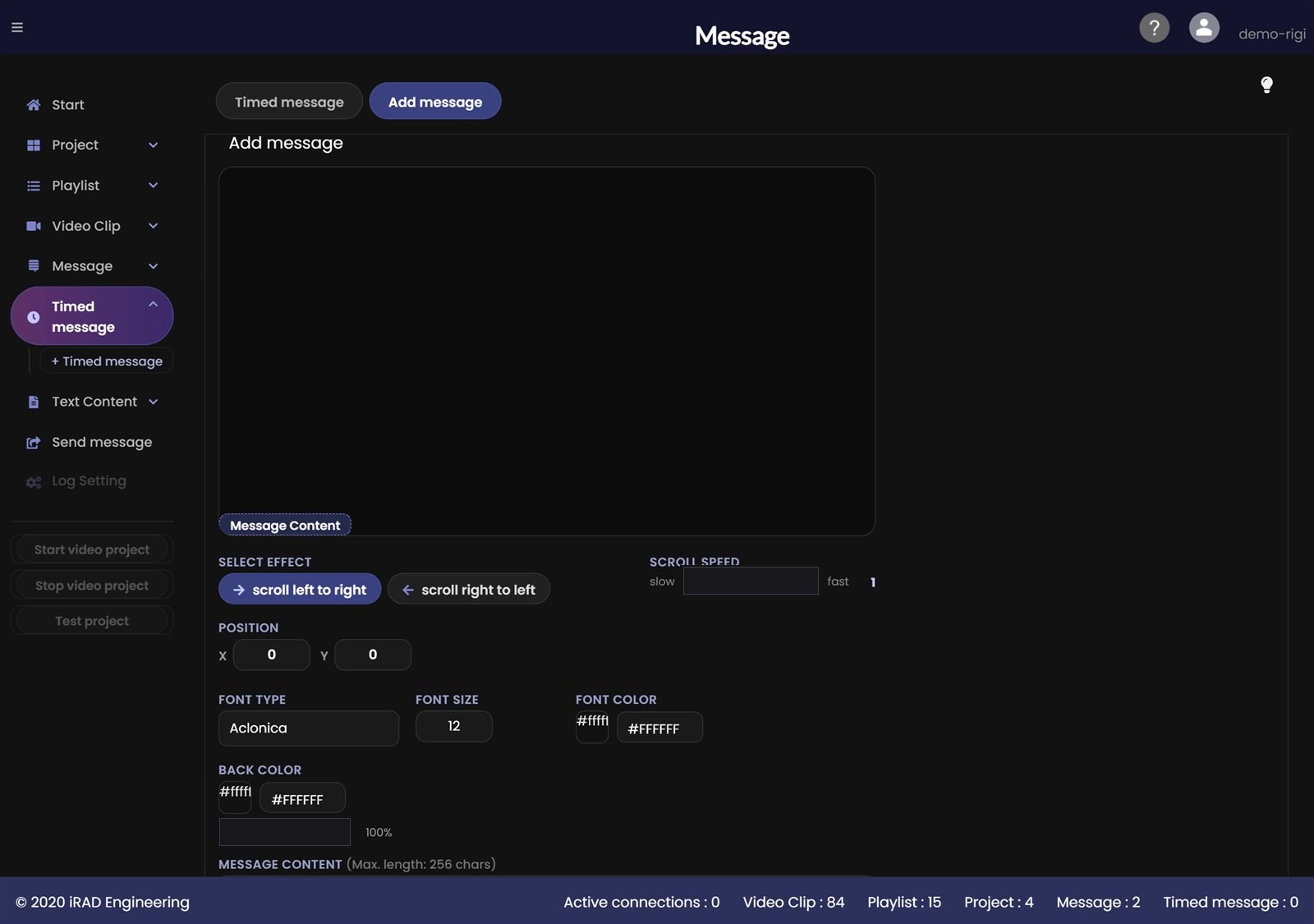Select scroll left to right effect
Image resolution: width=1314 pixels, height=924 pixels.
pyautogui.click(x=300, y=589)
